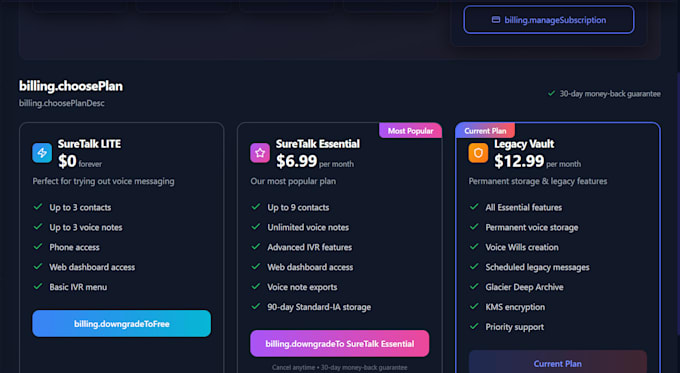This screenshot has width=680, height=373.
Task: Click the Most Popular badge
Action: tap(410, 131)
